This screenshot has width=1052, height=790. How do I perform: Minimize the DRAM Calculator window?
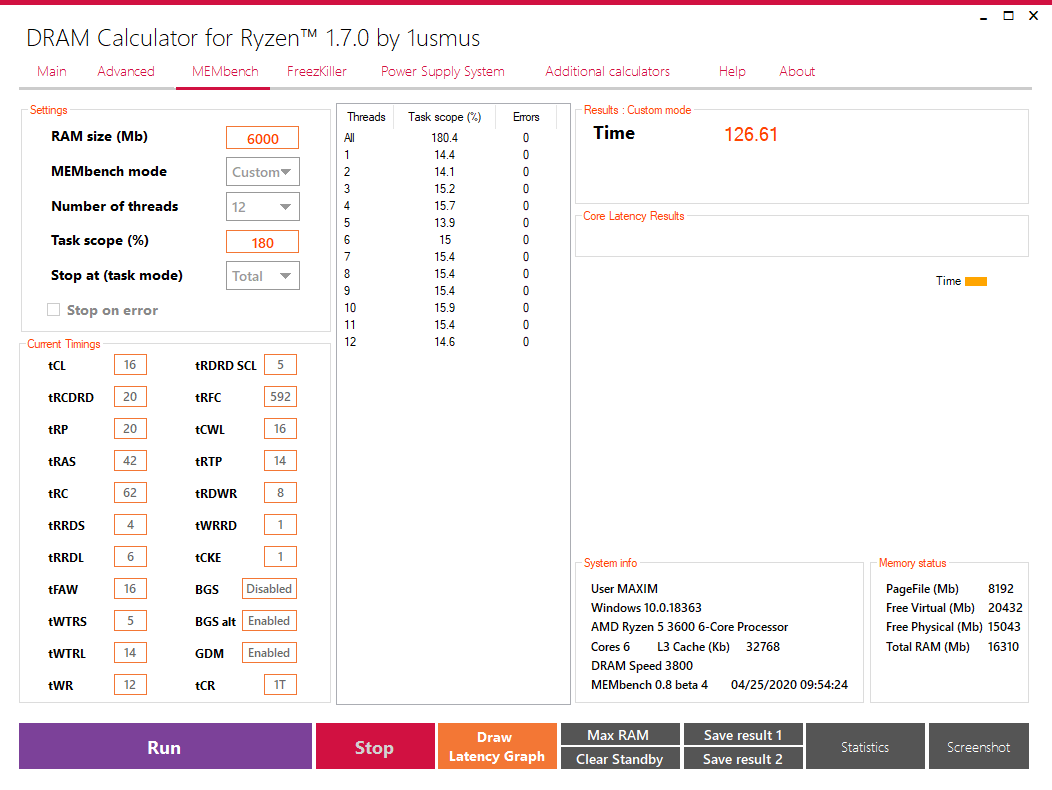(x=984, y=16)
